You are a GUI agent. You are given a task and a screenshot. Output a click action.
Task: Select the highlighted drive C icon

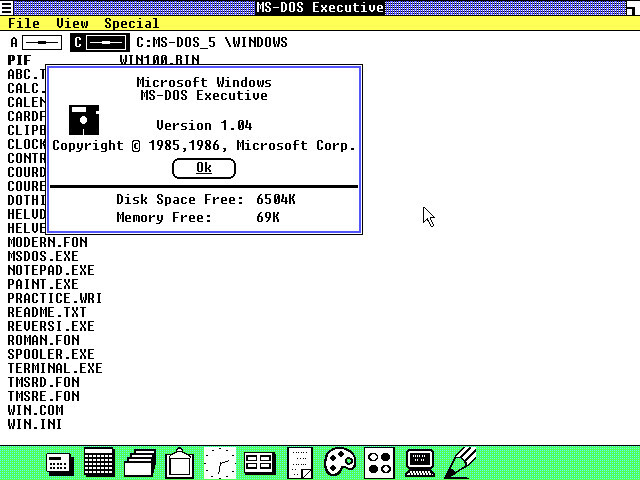click(x=100, y=42)
